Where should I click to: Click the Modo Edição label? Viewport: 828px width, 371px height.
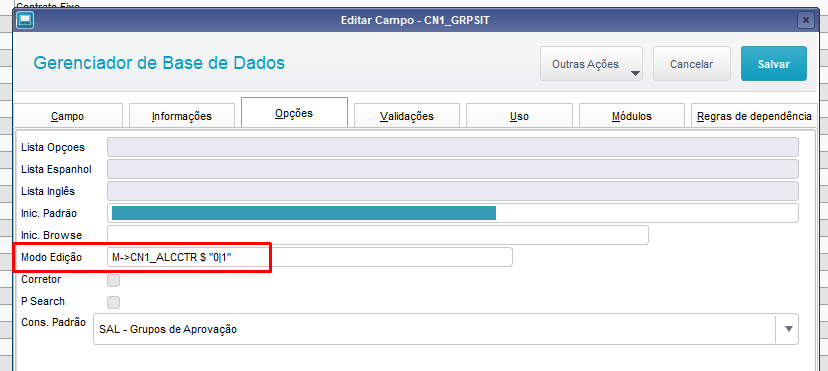[51, 257]
